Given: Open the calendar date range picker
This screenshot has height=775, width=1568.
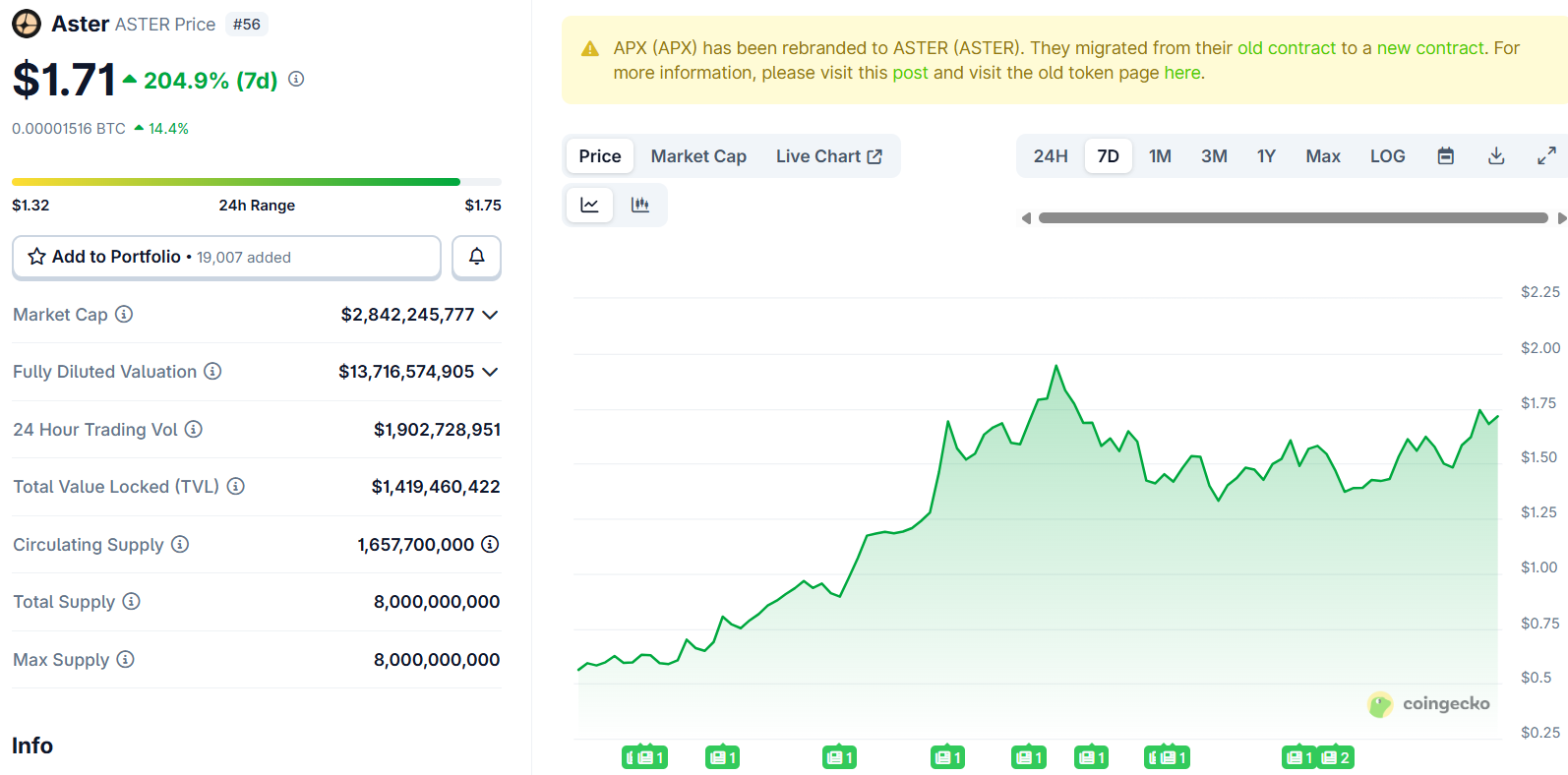Looking at the screenshot, I should 1445,155.
